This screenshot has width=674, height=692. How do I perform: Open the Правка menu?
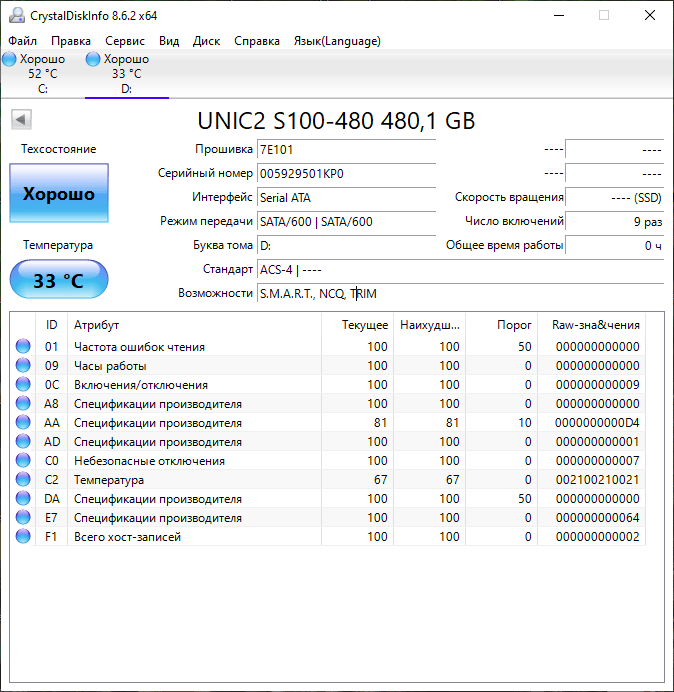click(x=71, y=41)
